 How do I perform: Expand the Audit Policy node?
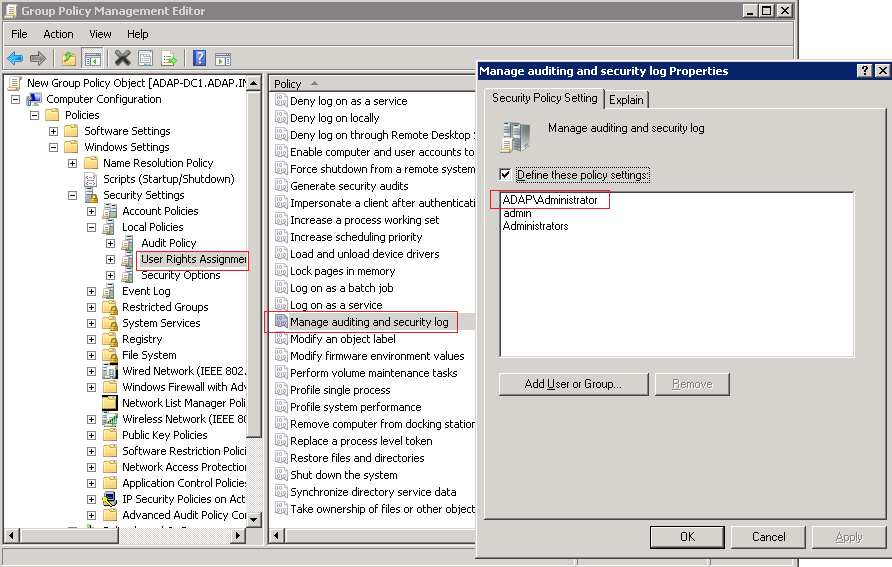110,243
